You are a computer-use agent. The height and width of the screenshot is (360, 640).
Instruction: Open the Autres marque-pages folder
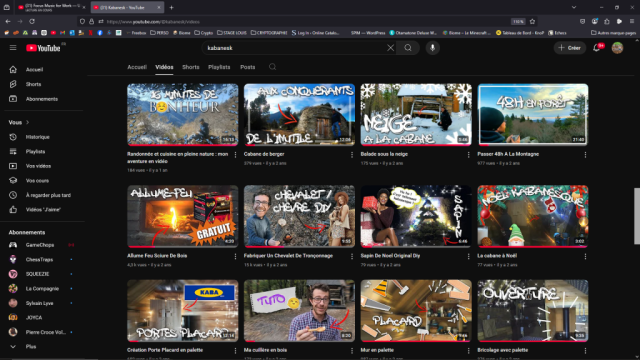613,33
